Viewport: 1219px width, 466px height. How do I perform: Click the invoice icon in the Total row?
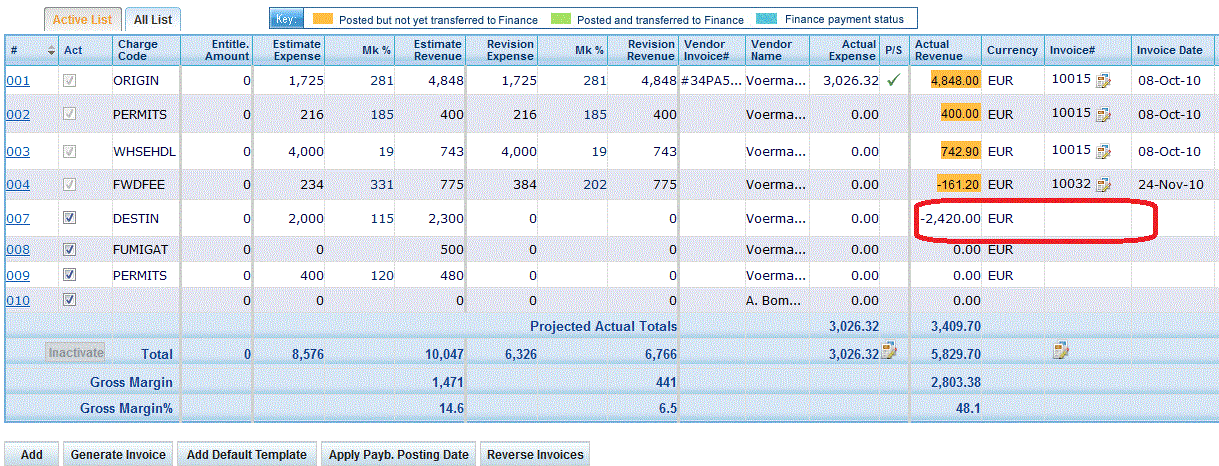(1061, 350)
